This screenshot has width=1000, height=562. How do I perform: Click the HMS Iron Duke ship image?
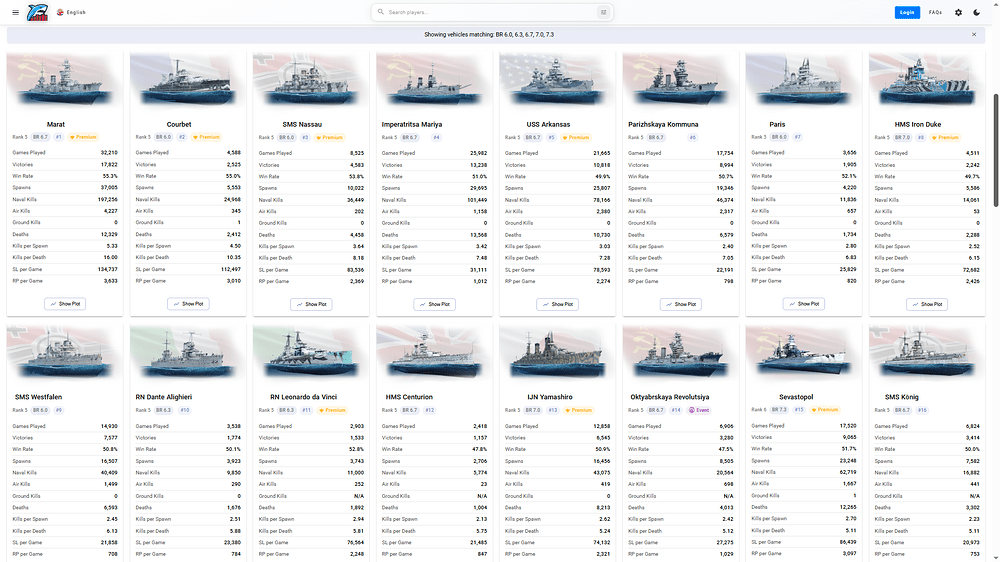coord(927,82)
